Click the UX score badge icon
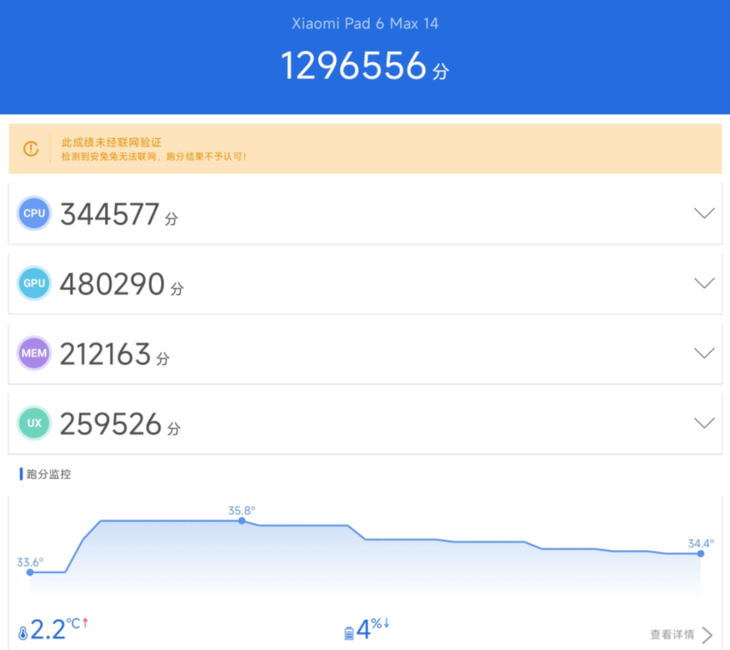Viewport: 730px width, 650px height. 34,423
